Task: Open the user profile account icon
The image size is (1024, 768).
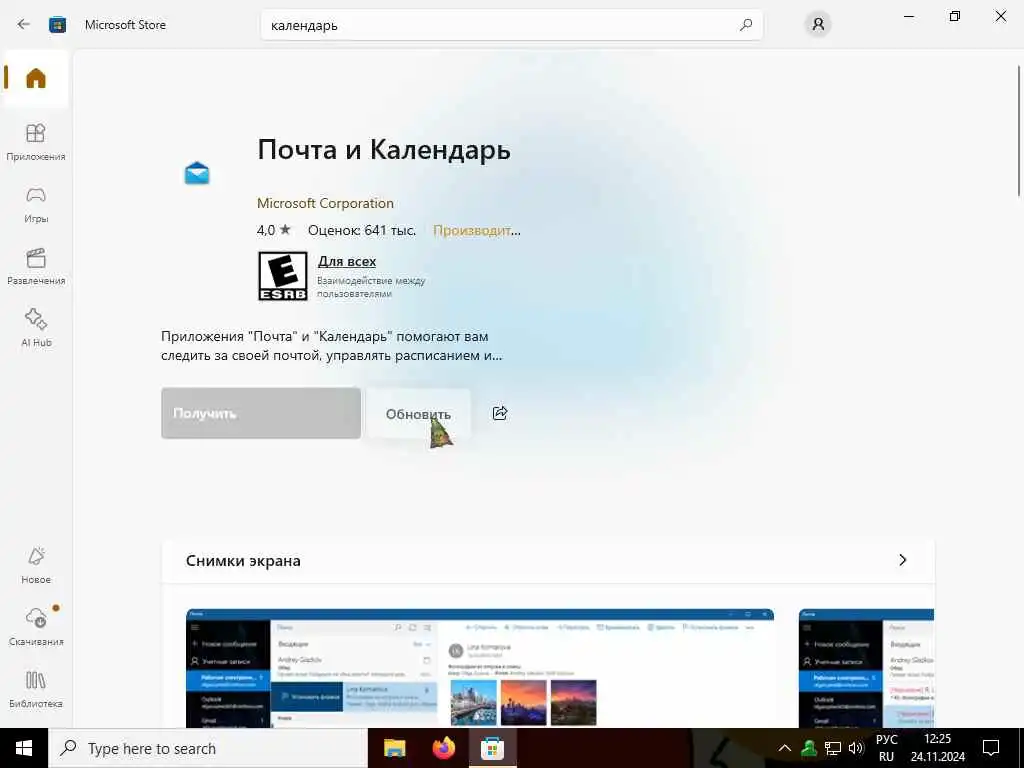Action: 818,25
